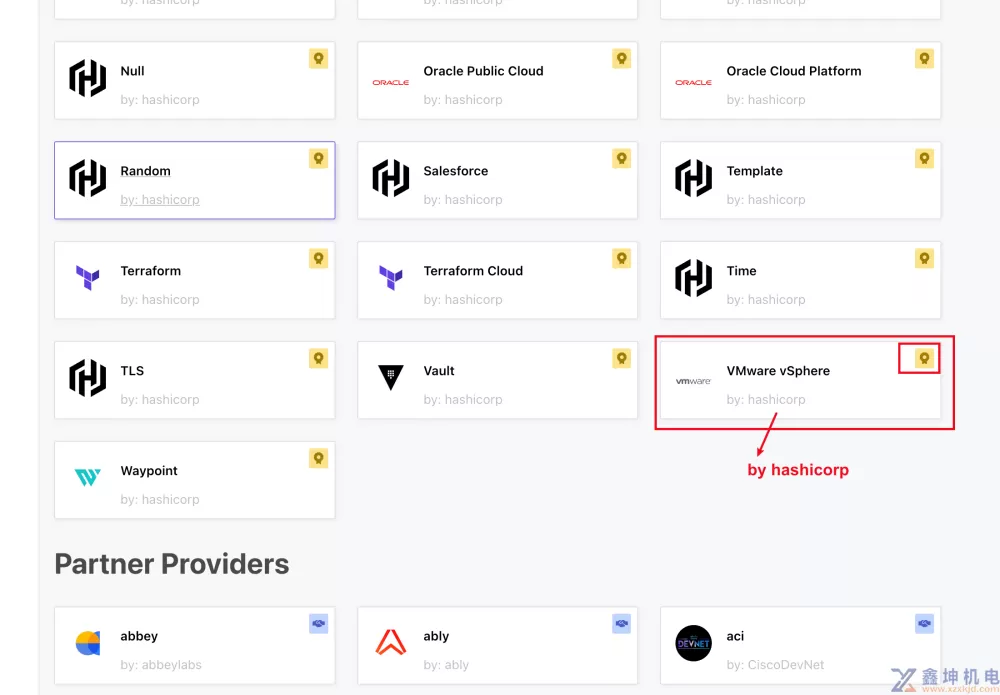1000x695 pixels.
Task: Click the partner badge on the aci card
Action: pyautogui.click(x=924, y=624)
